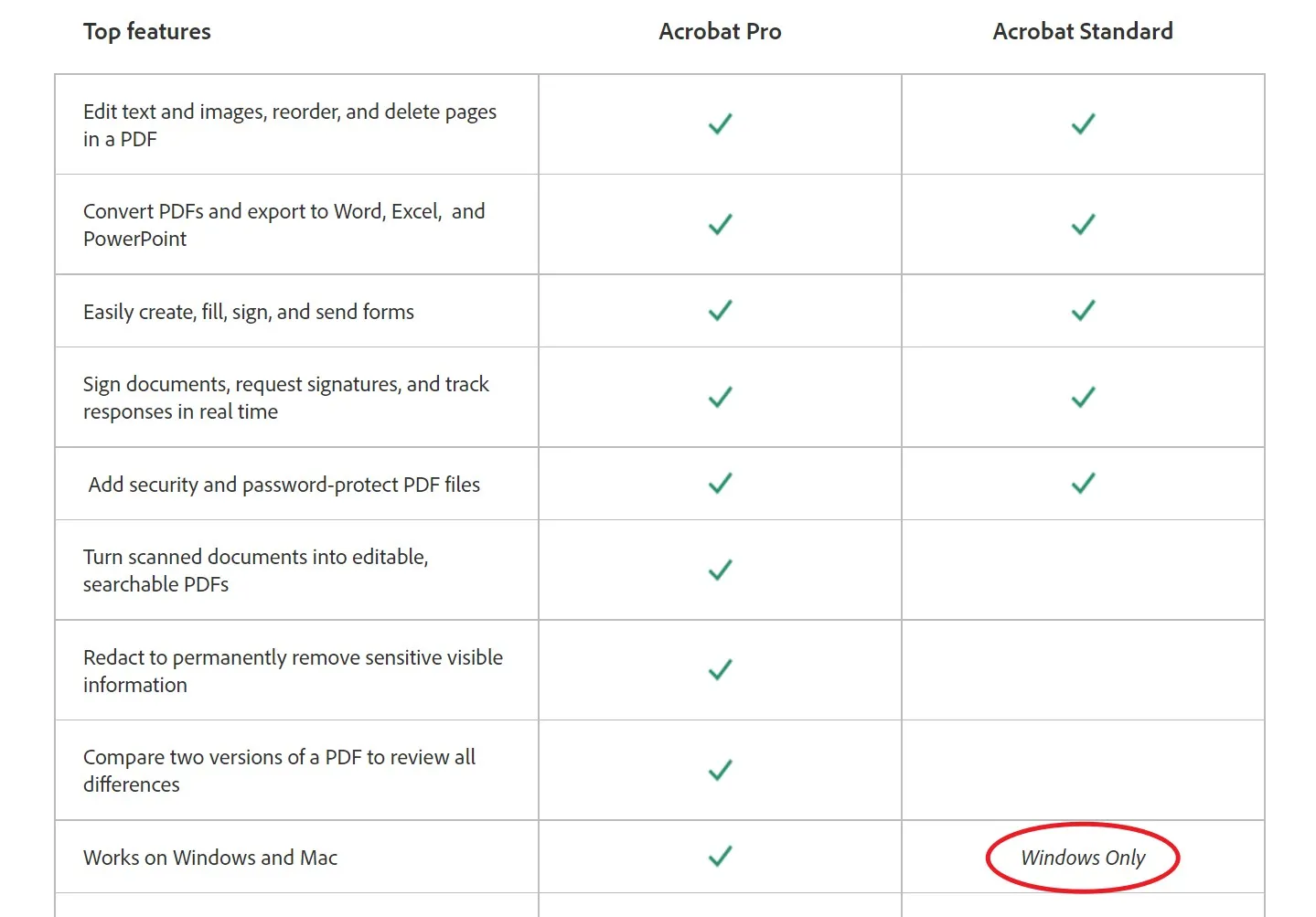
Task: Click Acrobat Pro checkmark for create forms row
Action: click(x=720, y=311)
